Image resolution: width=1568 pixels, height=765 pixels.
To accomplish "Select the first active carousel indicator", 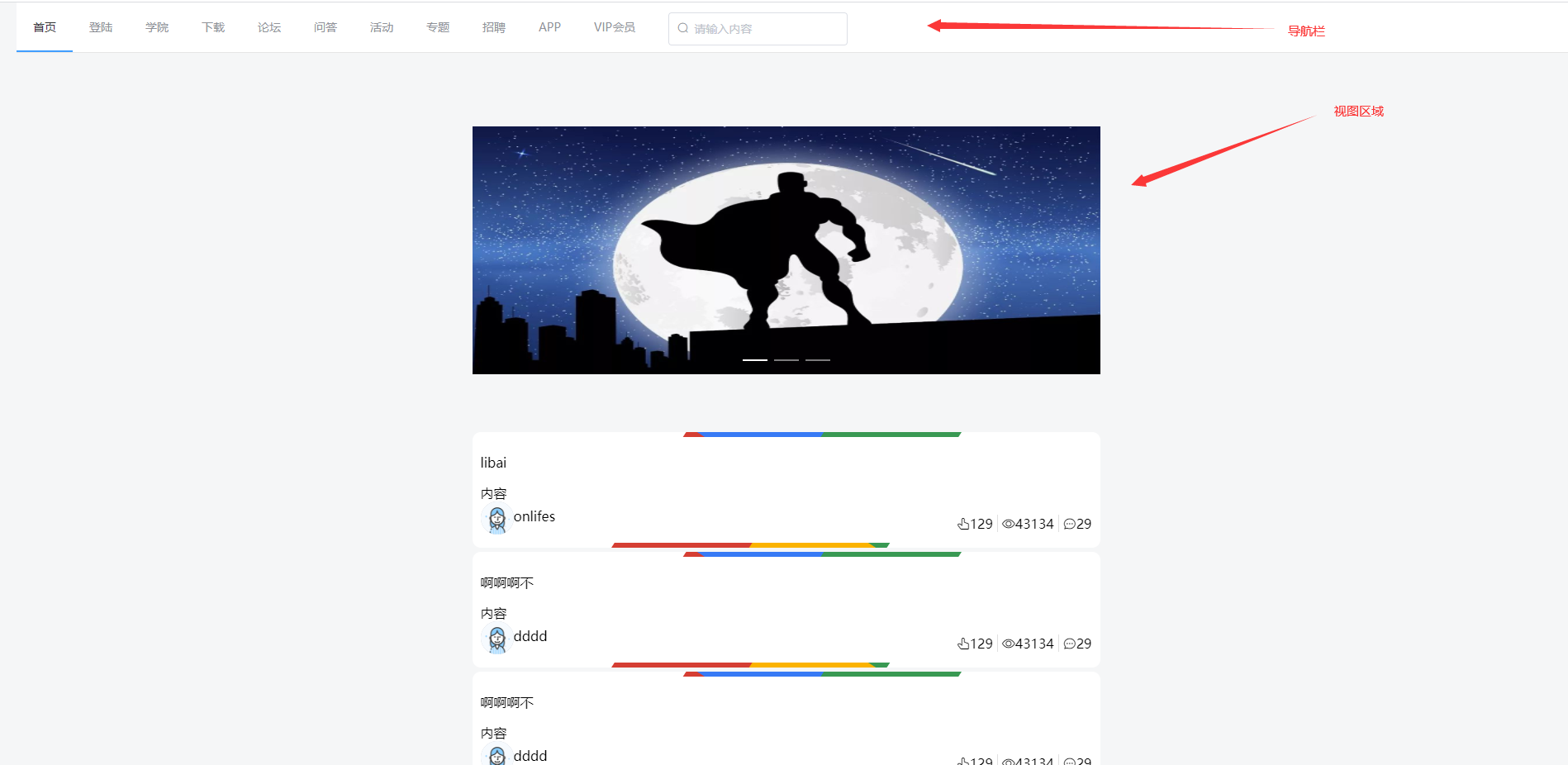I will click(755, 360).
